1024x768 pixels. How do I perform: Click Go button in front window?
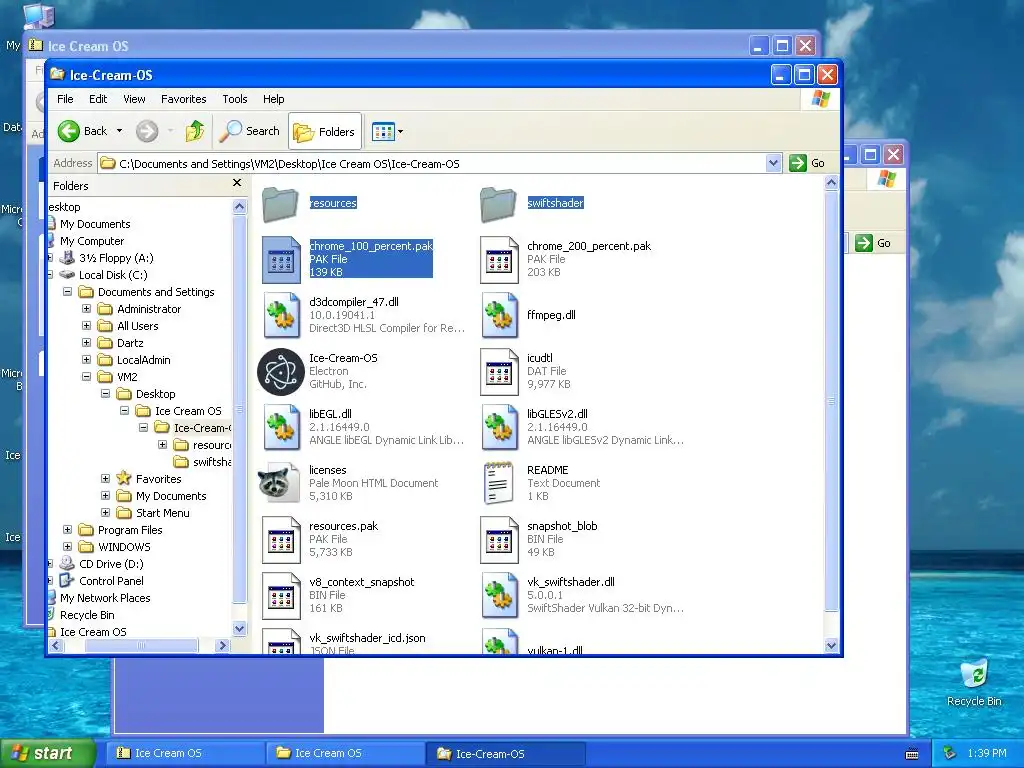[807, 163]
